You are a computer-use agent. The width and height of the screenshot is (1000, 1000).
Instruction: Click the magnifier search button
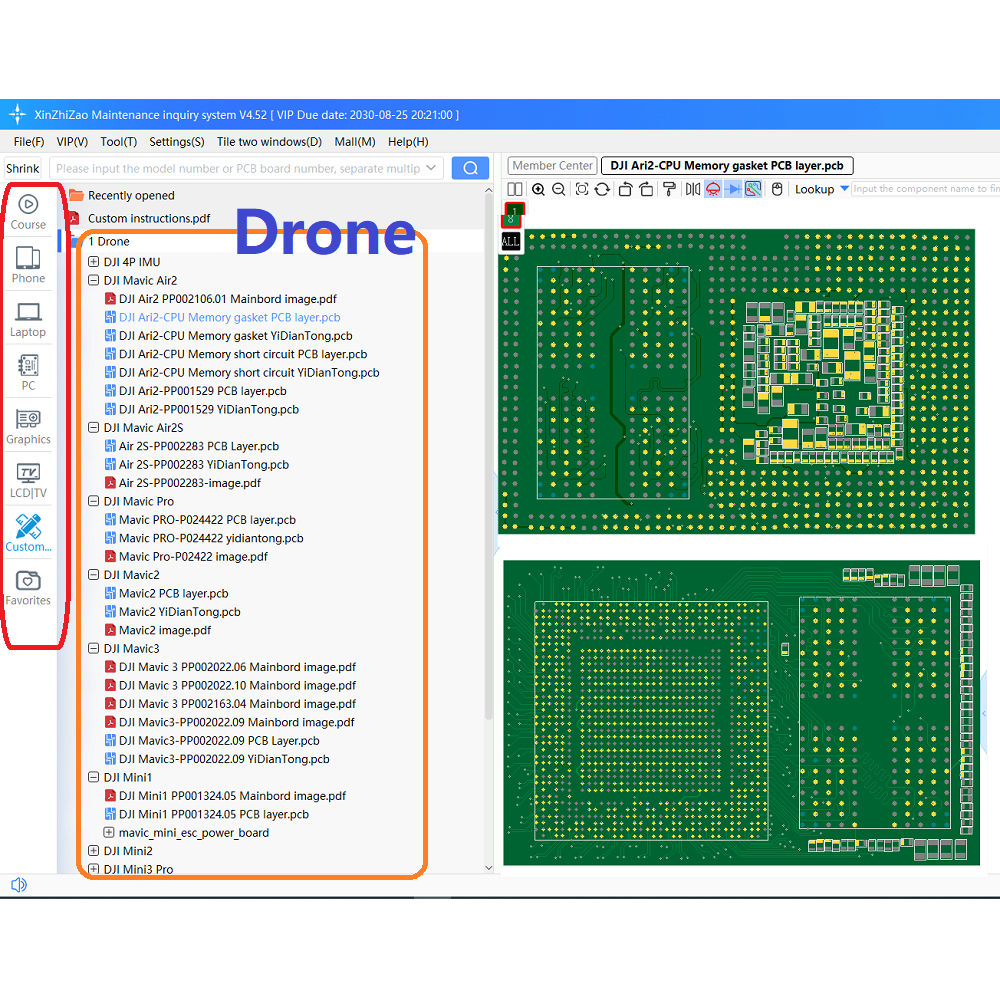tap(471, 168)
